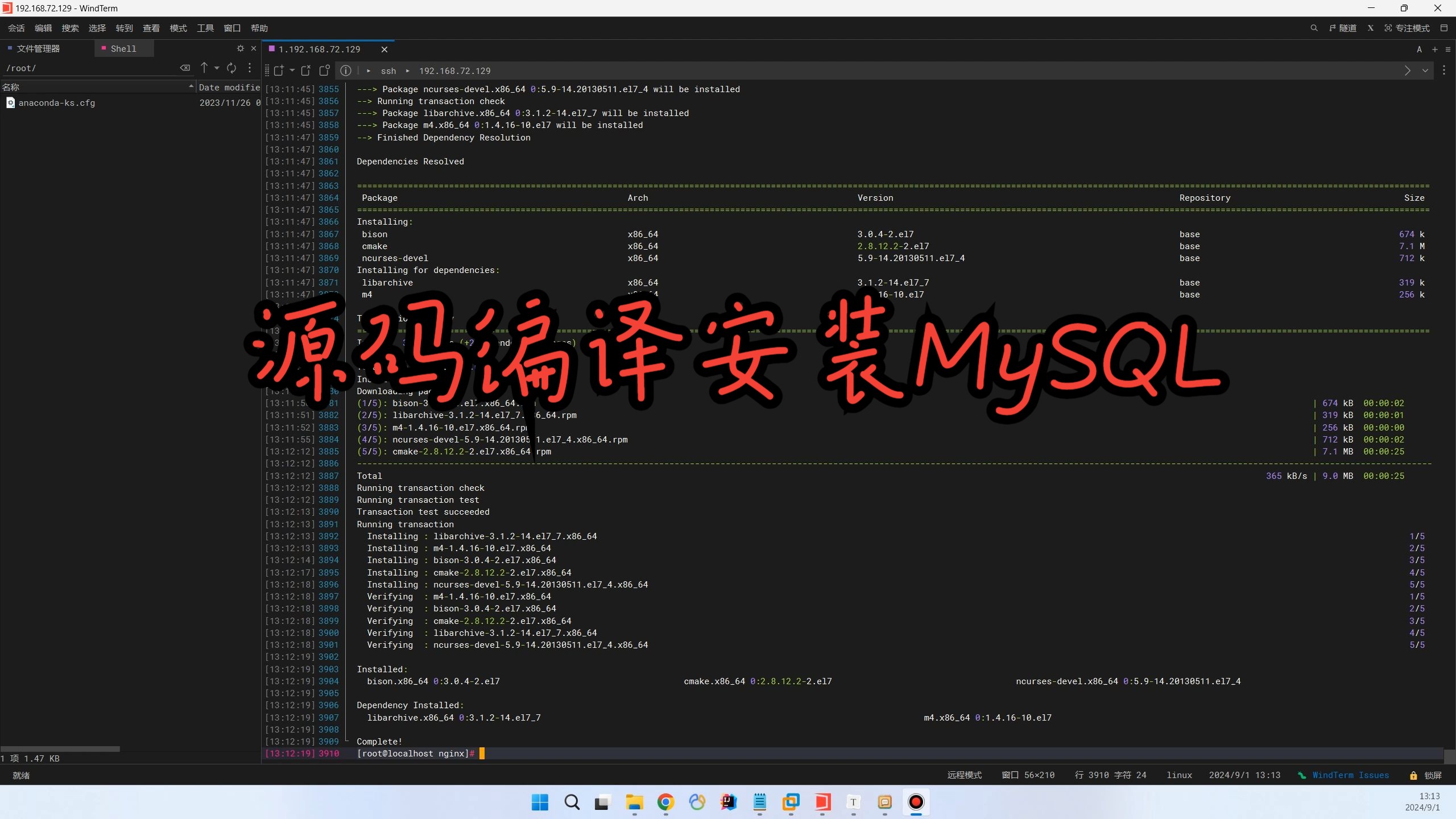The image size is (1456, 819).
Task: Expand address bar chevron dropdown
Action: coord(1425,71)
